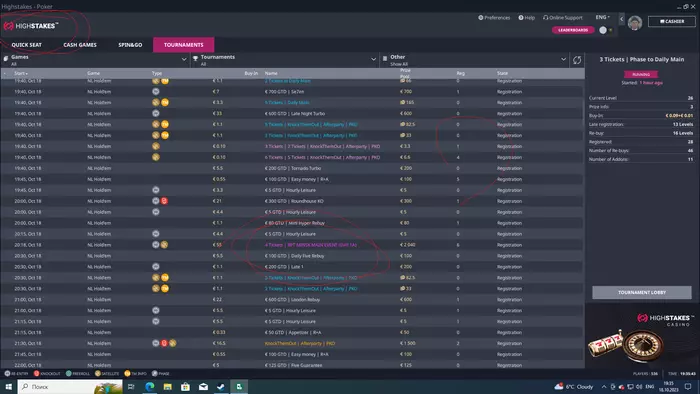The width and height of the screenshot is (700, 394).
Task: Click the KNOCKOUT legend icon
Action: click(x=37, y=373)
